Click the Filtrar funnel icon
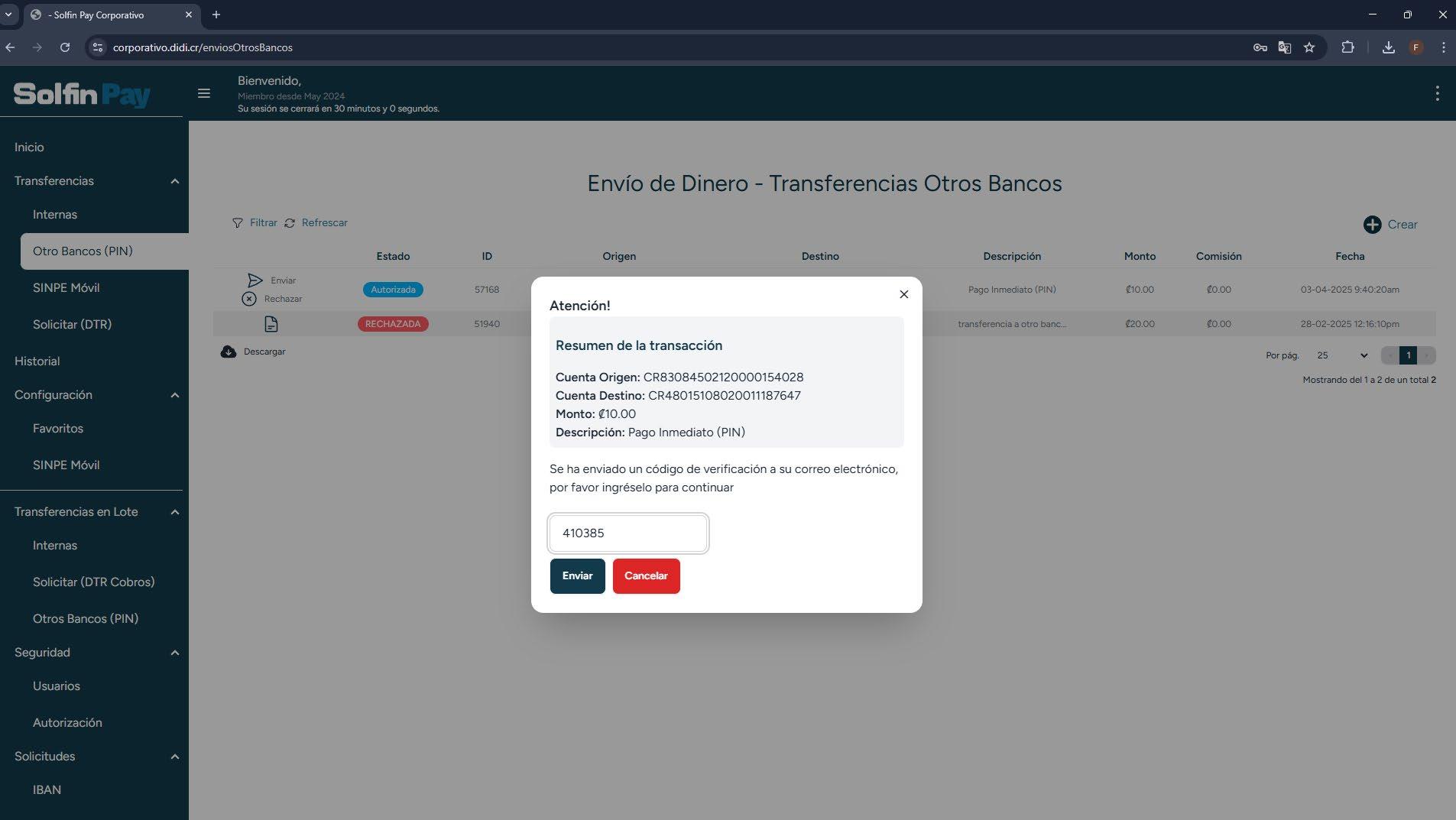Viewport: 1456px width, 820px height. (x=238, y=223)
